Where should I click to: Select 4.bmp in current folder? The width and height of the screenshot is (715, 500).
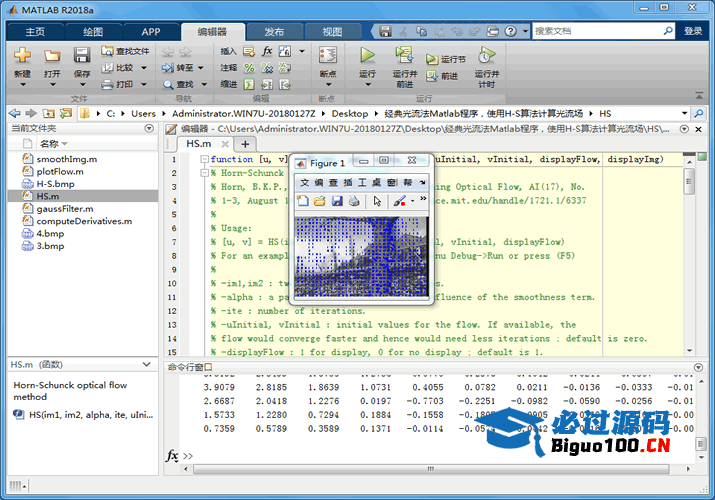point(50,233)
